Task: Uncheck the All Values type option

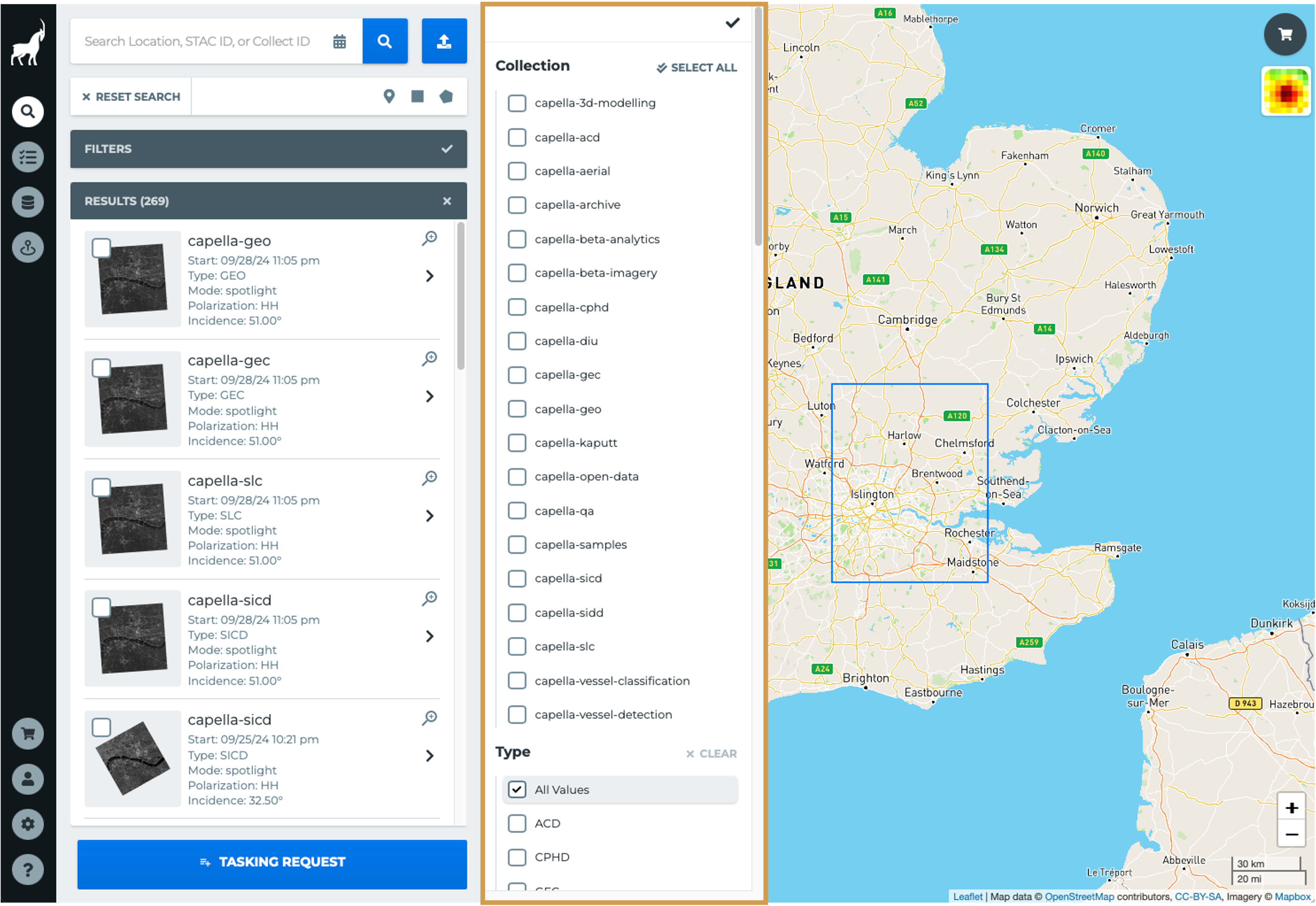Action: click(x=517, y=790)
